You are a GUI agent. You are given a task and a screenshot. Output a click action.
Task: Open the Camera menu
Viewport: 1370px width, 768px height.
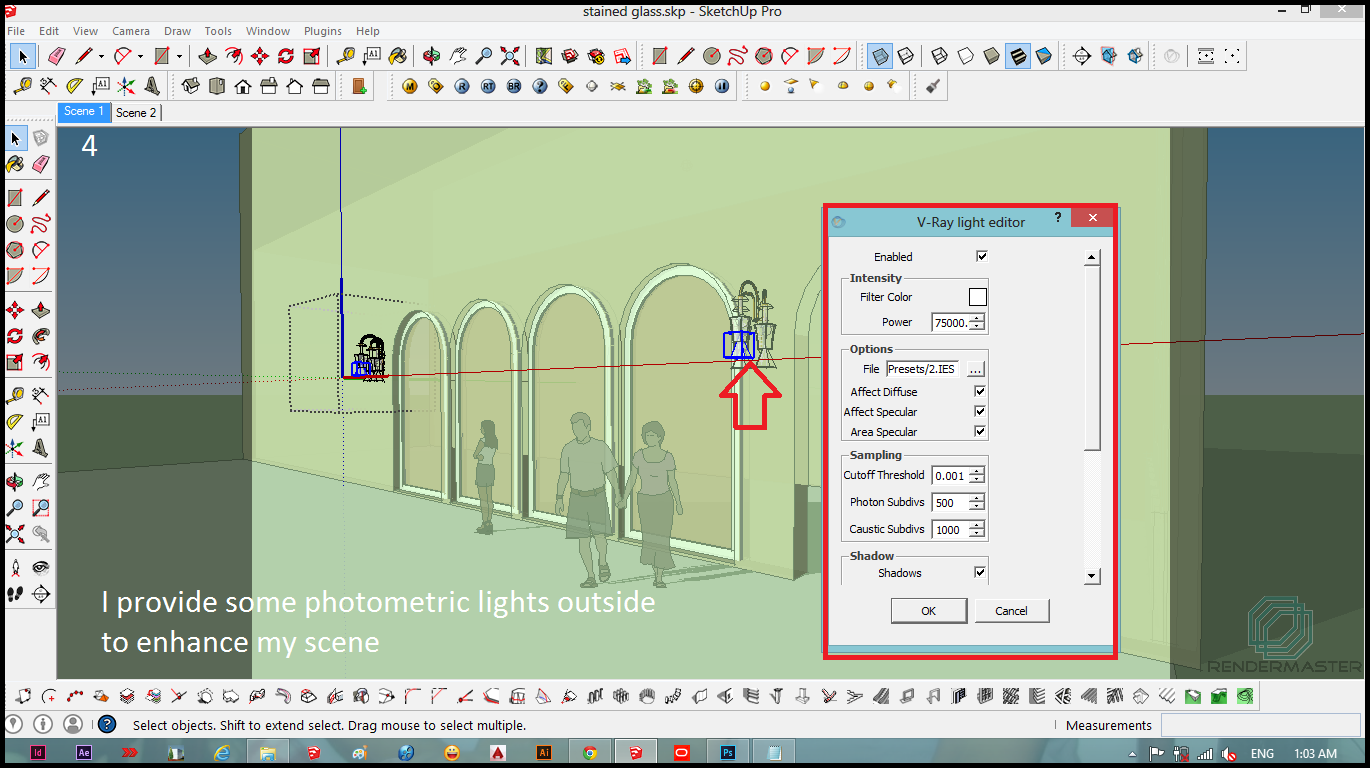[x=131, y=31]
